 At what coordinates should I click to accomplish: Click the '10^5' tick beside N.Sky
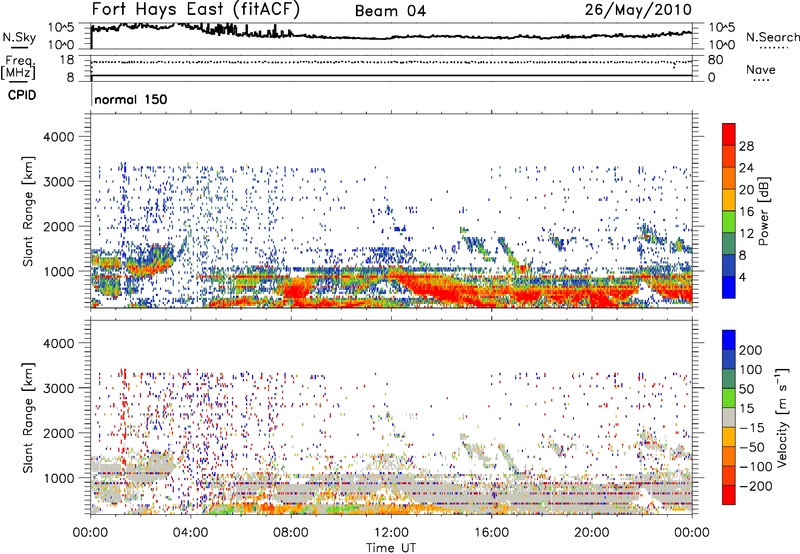pyautogui.click(x=61, y=27)
